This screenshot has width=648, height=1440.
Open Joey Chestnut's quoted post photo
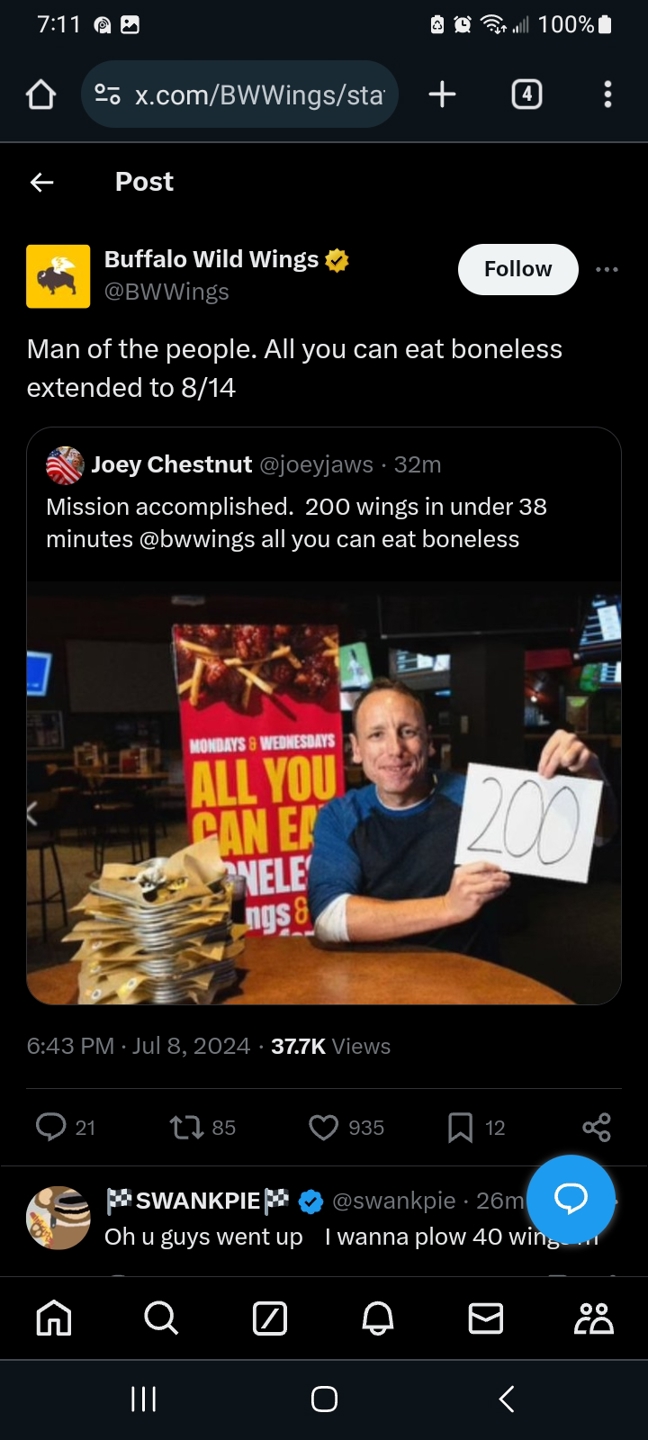coord(324,792)
